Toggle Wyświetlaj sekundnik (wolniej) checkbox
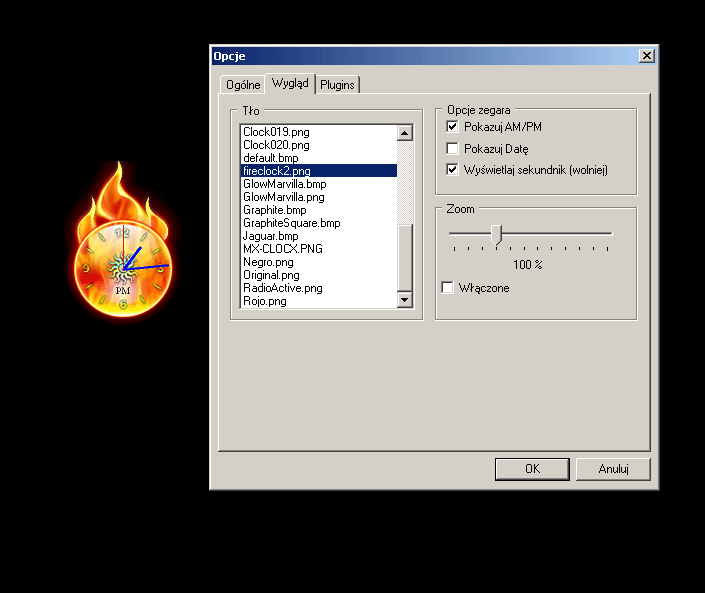This screenshot has width=705, height=593. click(452, 170)
